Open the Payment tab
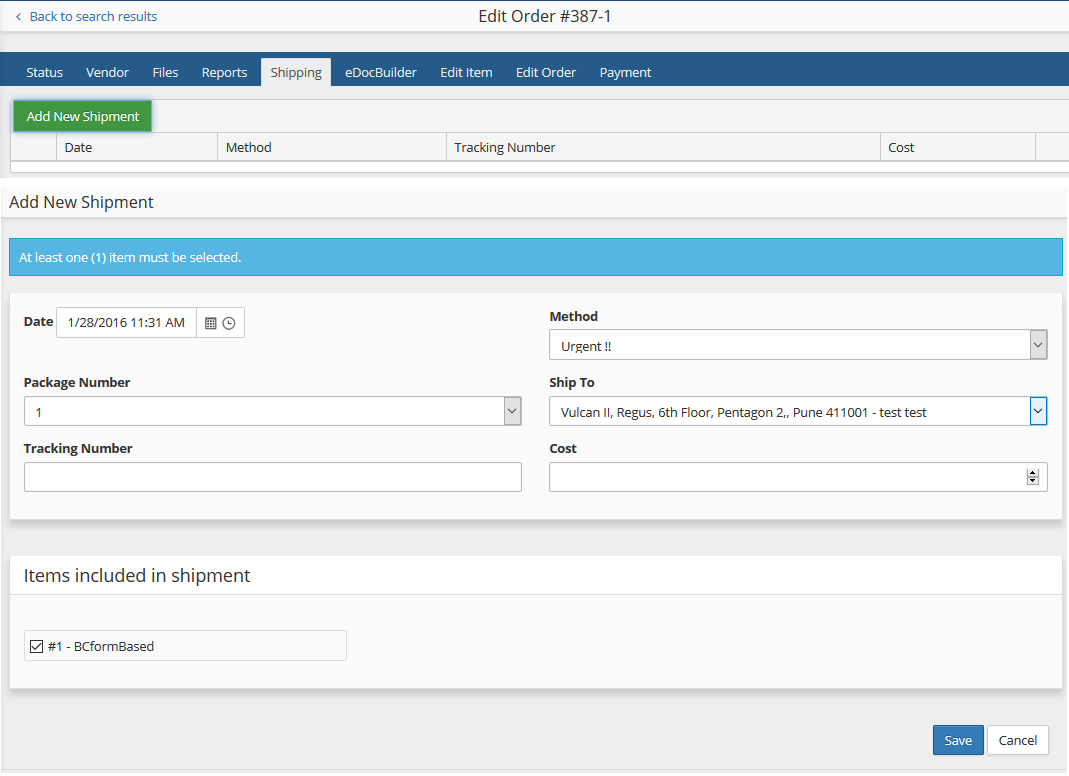This screenshot has height=776, width=1069. point(625,72)
